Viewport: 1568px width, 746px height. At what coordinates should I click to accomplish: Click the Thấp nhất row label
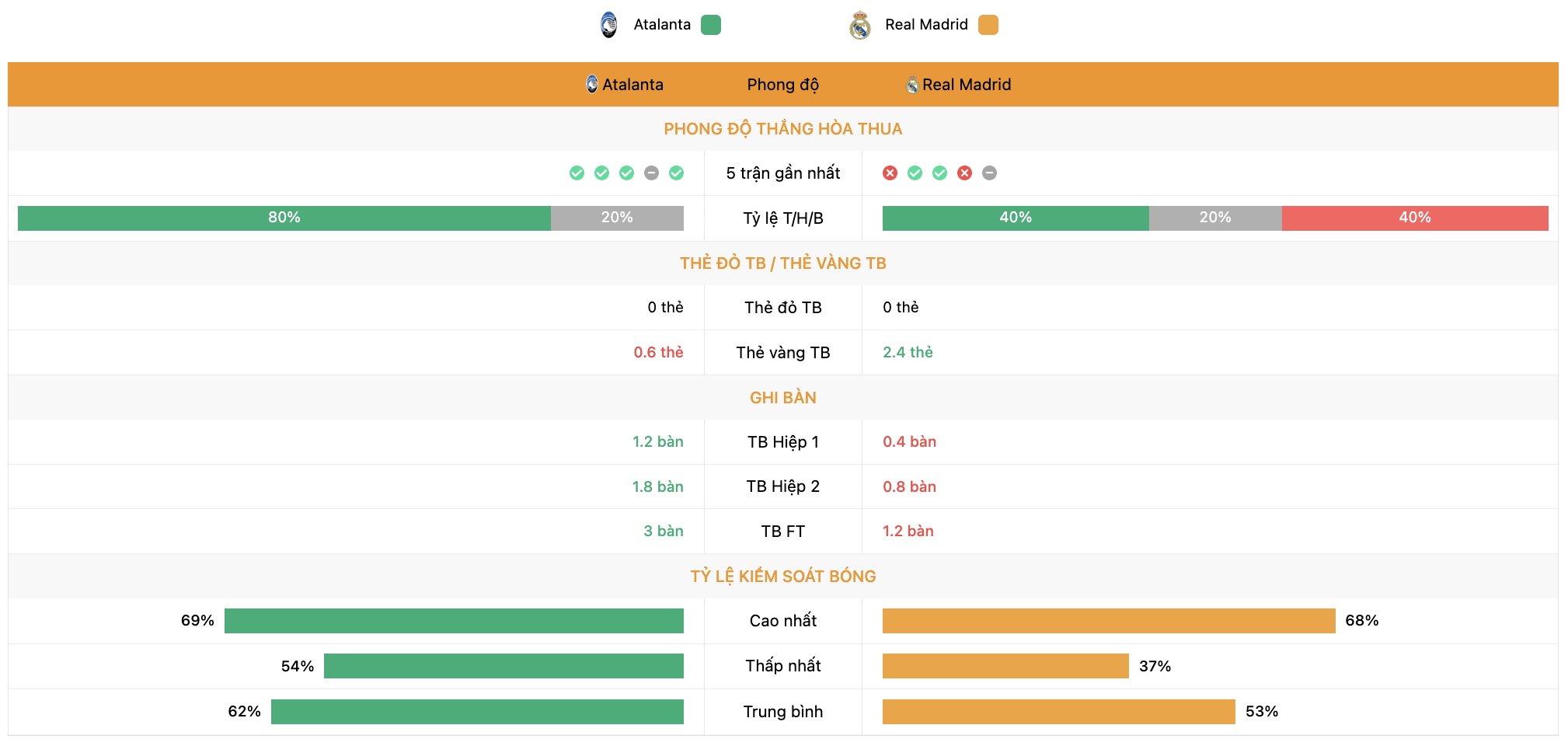(782, 666)
